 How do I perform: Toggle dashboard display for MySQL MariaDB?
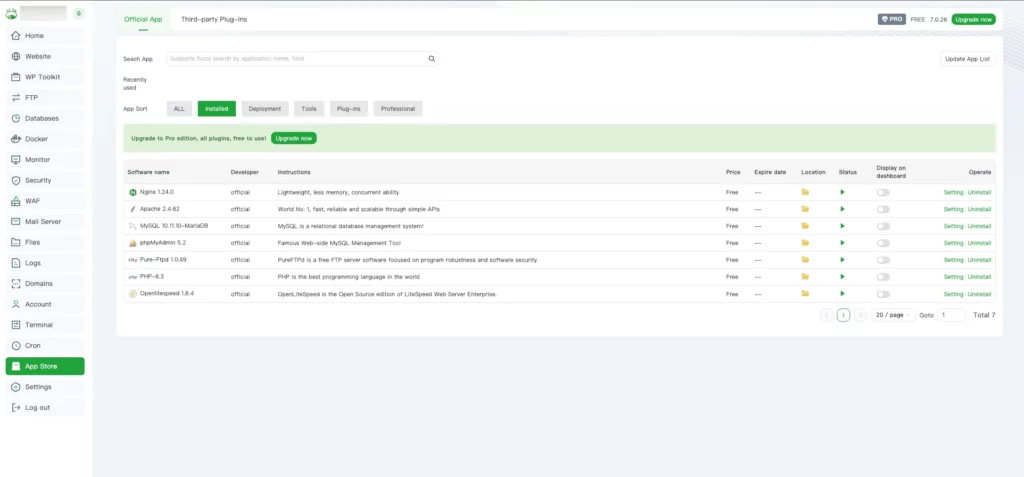(x=883, y=226)
